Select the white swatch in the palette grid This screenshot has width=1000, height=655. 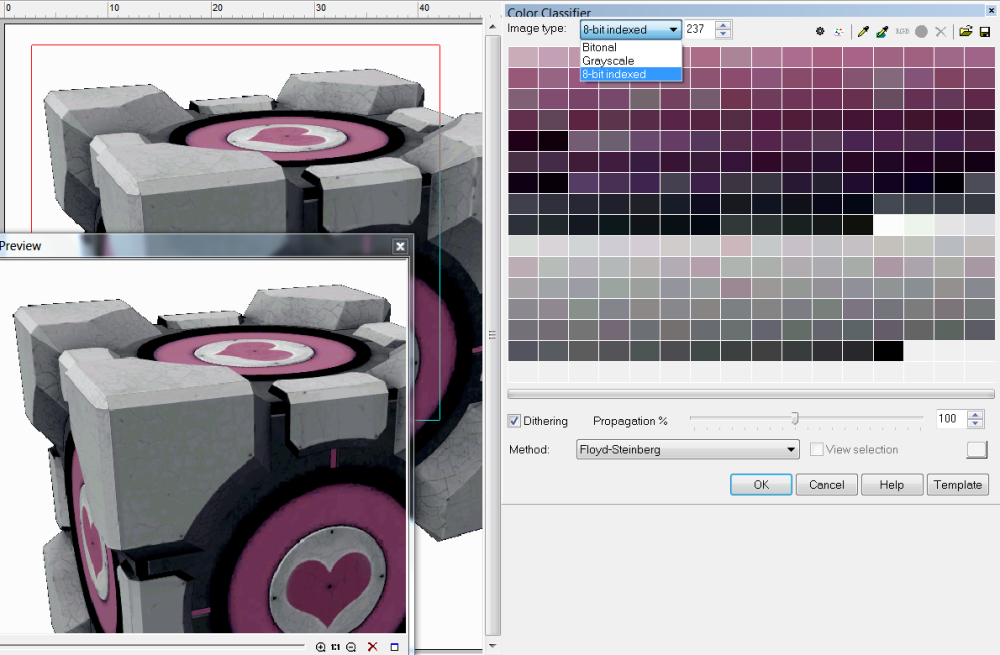click(x=888, y=224)
